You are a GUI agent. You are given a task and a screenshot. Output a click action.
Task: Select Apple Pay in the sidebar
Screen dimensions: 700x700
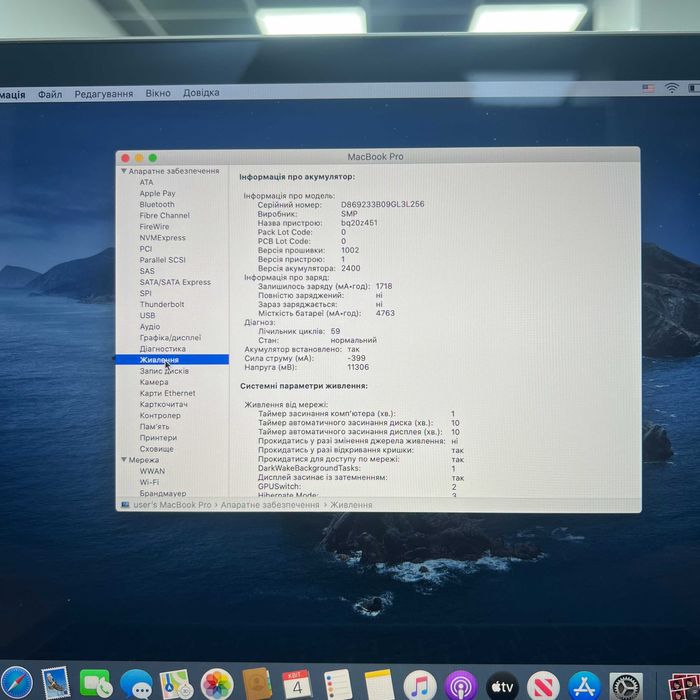point(157,193)
